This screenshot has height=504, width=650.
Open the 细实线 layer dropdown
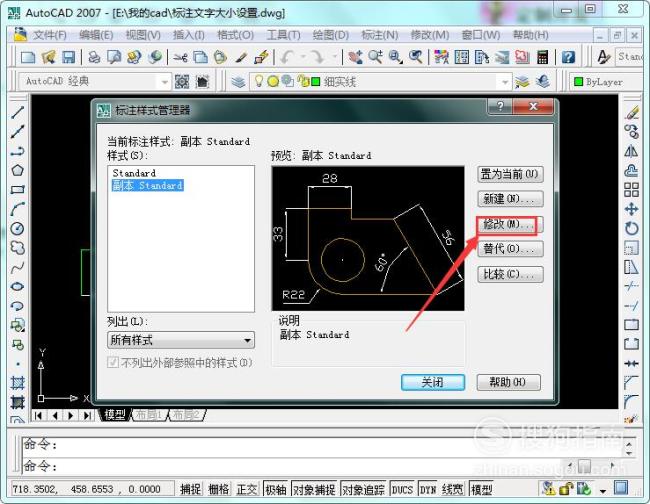pyautogui.click(x=381, y=82)
